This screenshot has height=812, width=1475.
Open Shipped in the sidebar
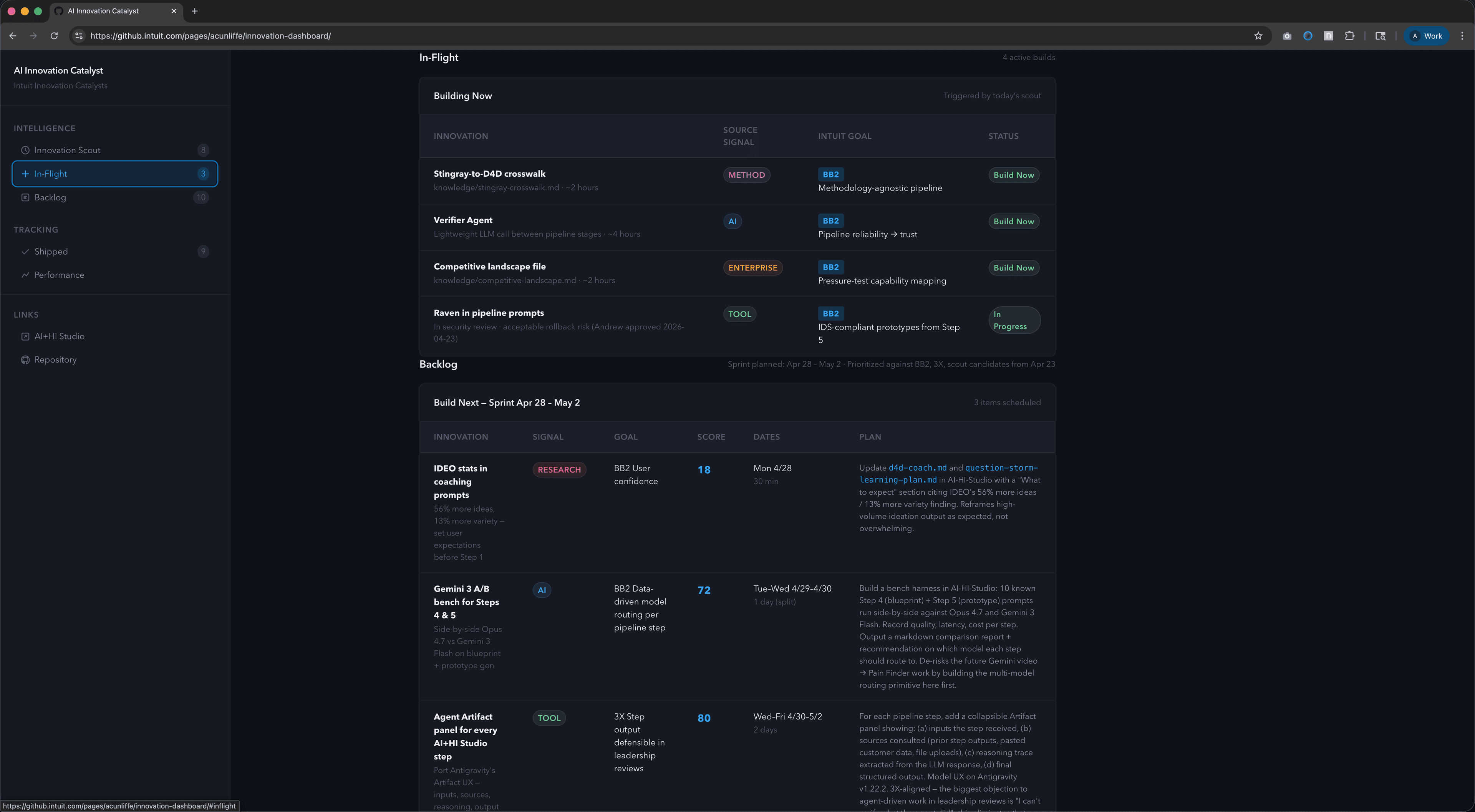[x=114, y=251]
